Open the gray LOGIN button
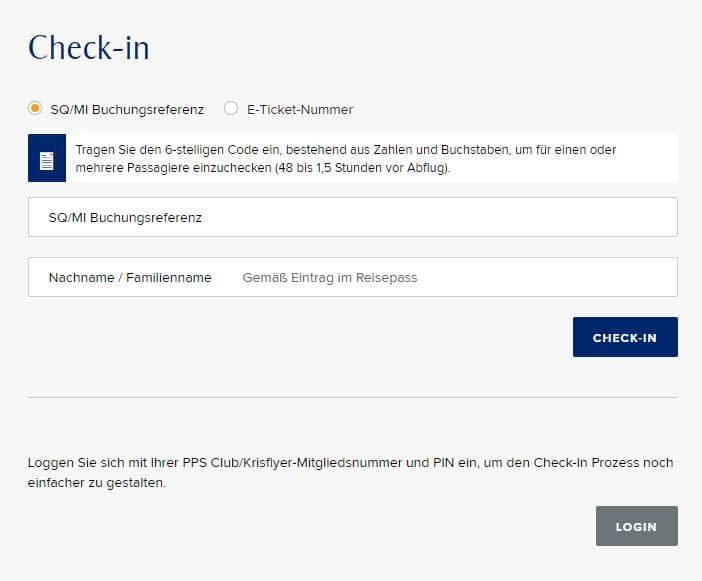The image size is (702, 581). [637, 526]
